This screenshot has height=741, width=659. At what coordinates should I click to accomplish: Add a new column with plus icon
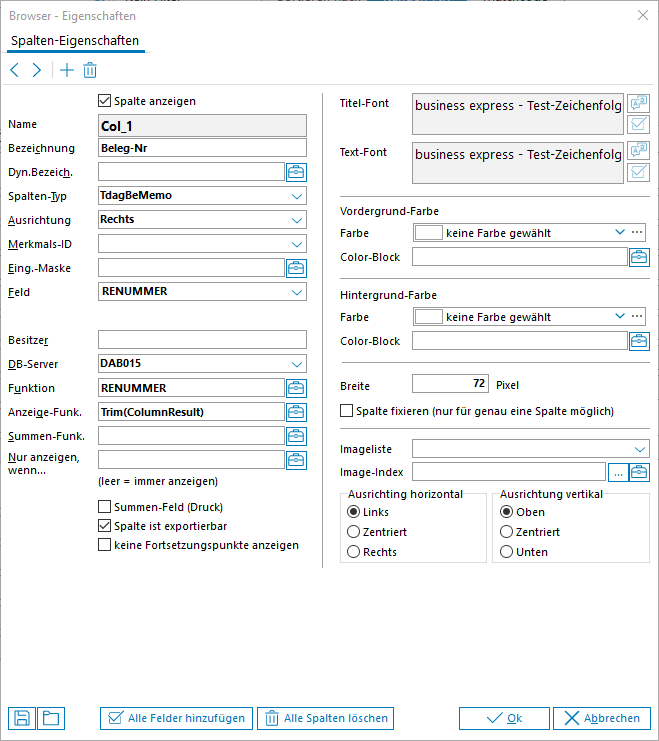(x=67, y=70)
